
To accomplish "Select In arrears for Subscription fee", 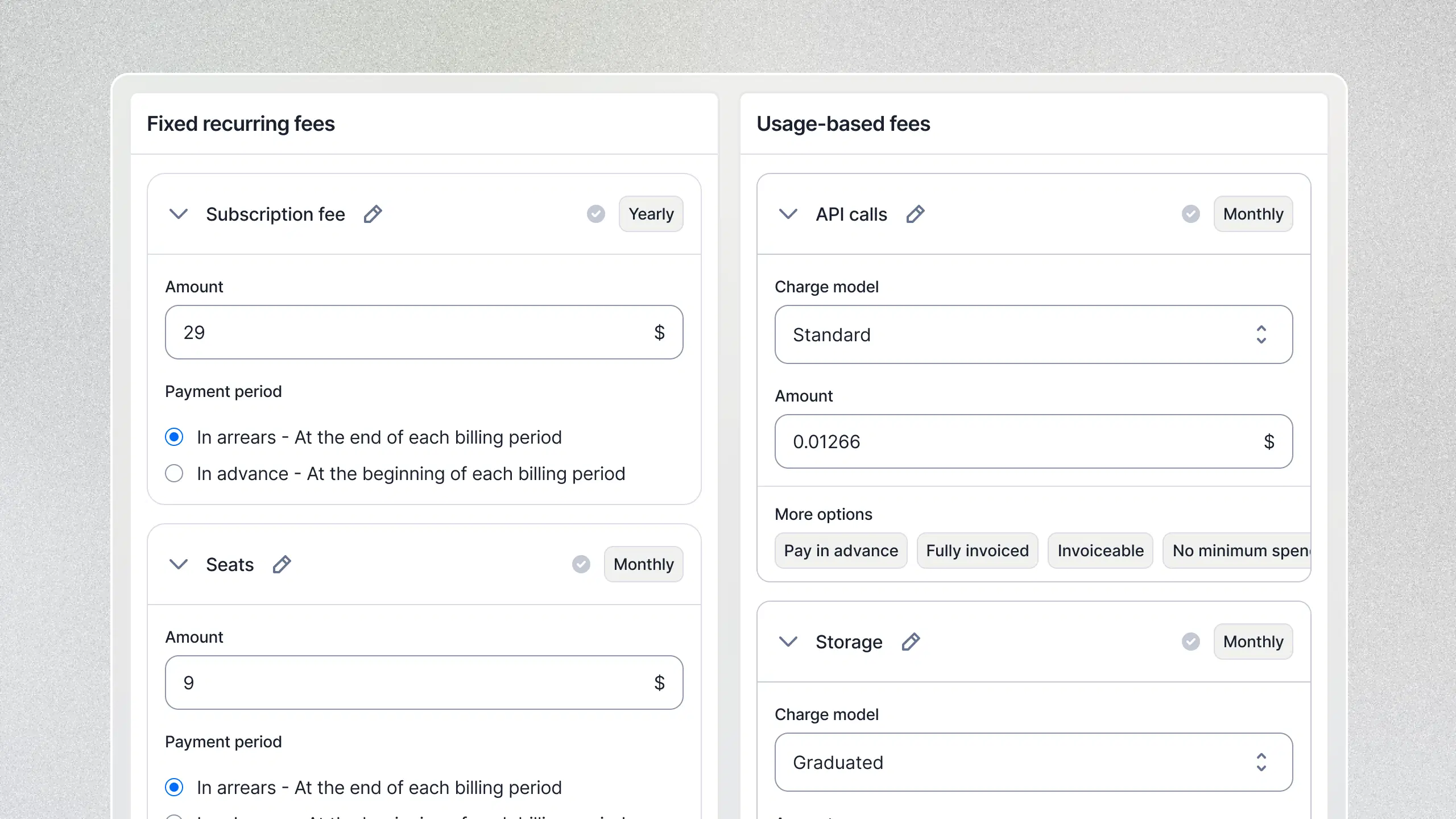I will (174, 437).
